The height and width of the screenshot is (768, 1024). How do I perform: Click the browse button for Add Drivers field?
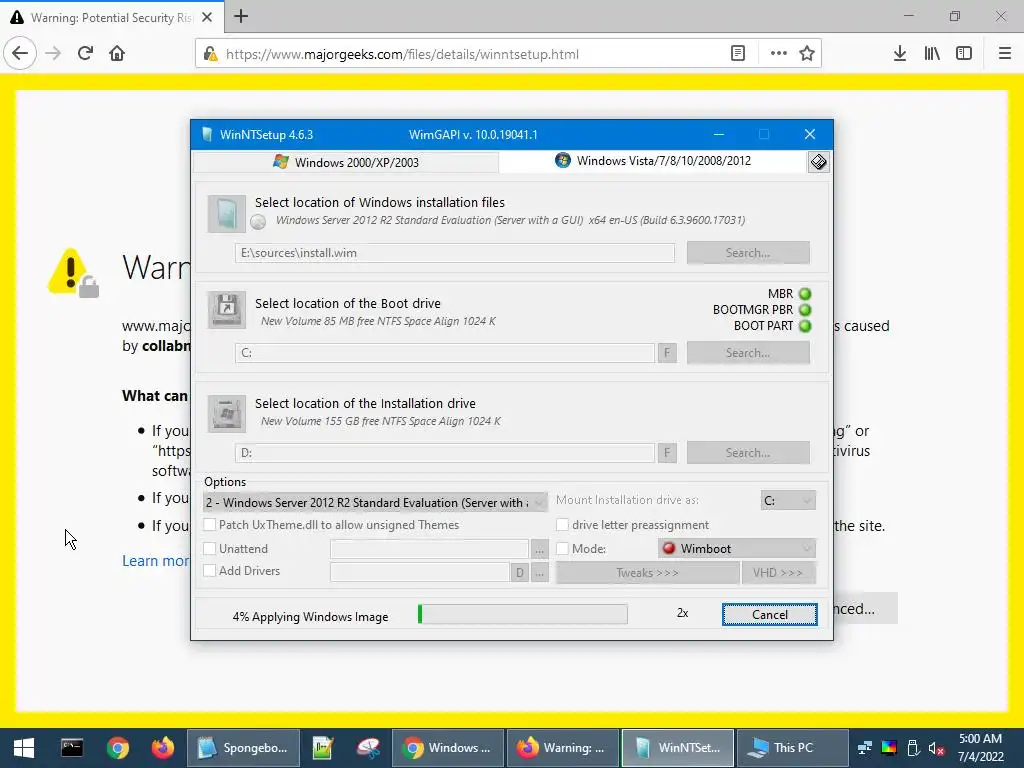click(539, 573)
